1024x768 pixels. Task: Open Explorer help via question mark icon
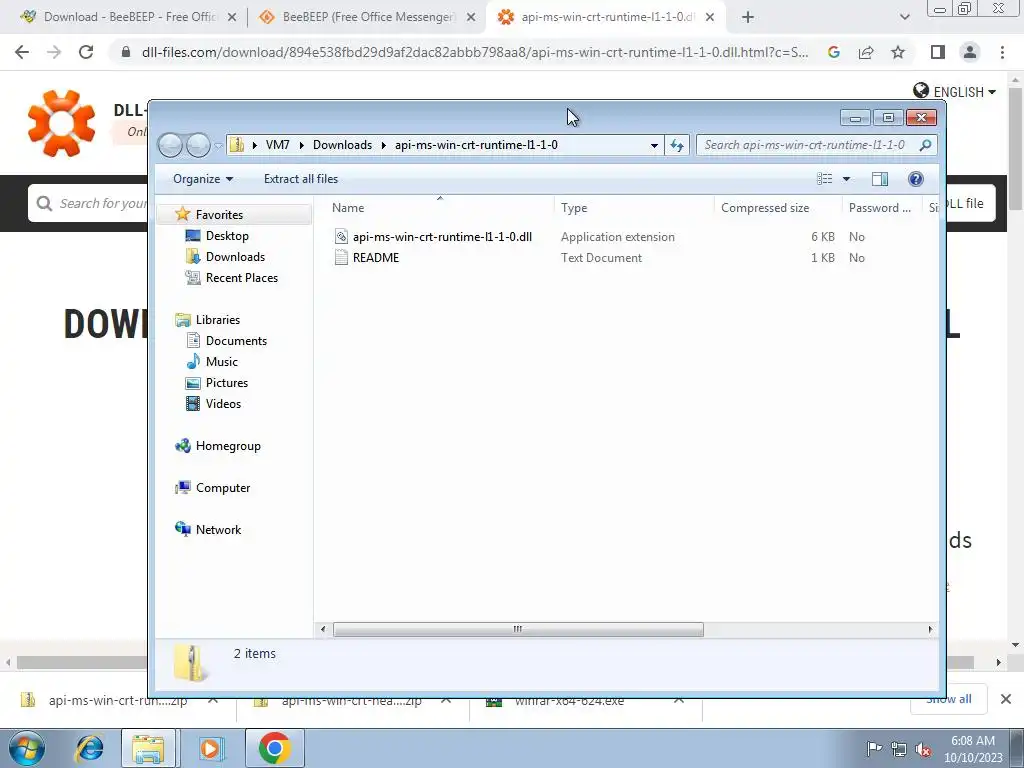tap(916, 179)
